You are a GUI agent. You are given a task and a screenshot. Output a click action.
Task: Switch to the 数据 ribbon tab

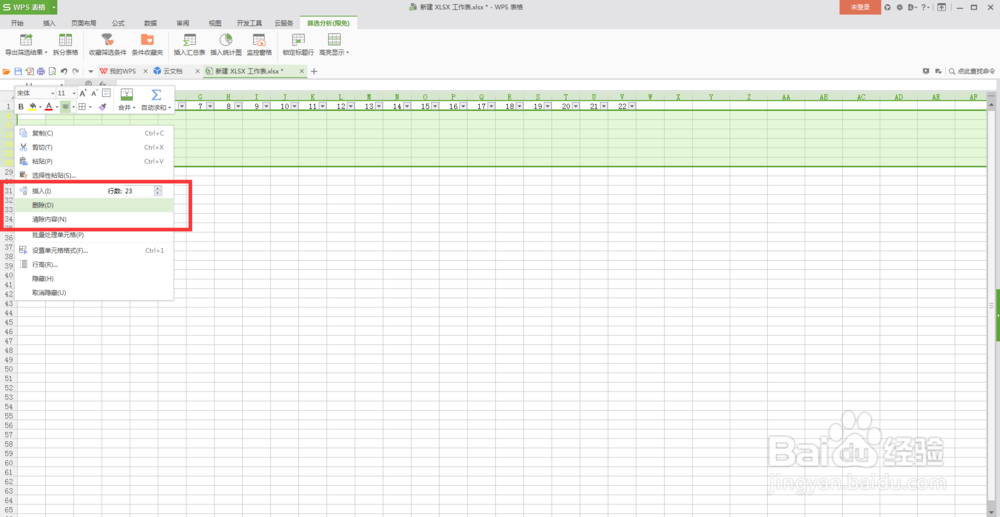click(151, 23)
